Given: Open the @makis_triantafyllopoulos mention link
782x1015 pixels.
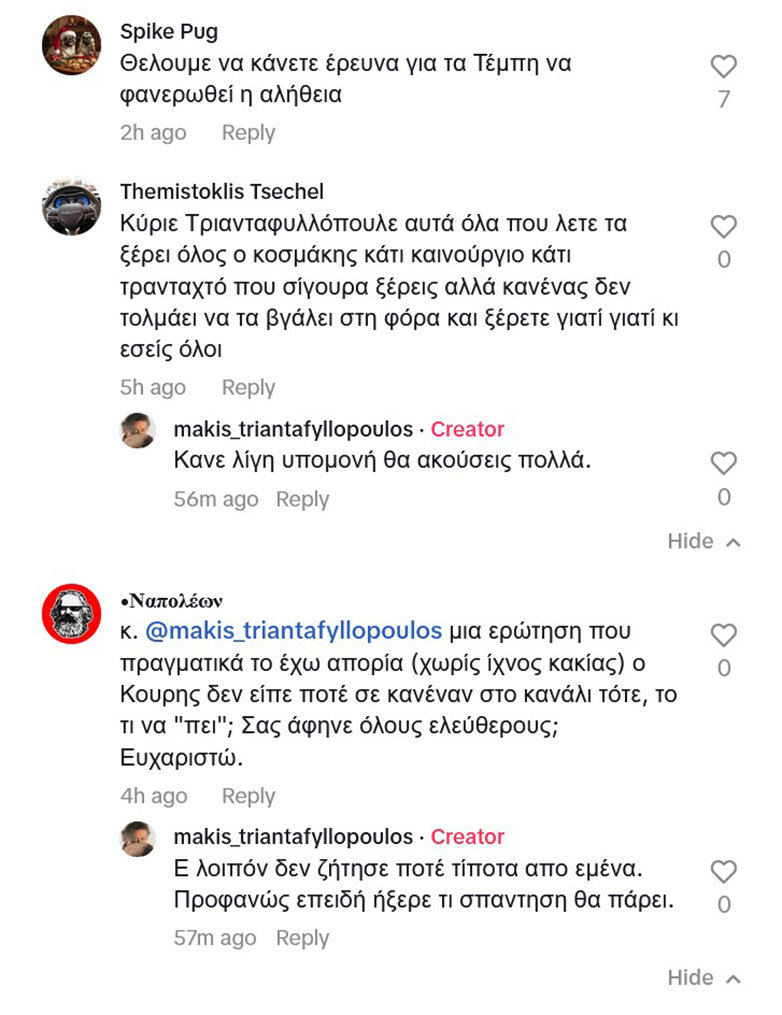Looking at the screenshot, I should point(294,631).
